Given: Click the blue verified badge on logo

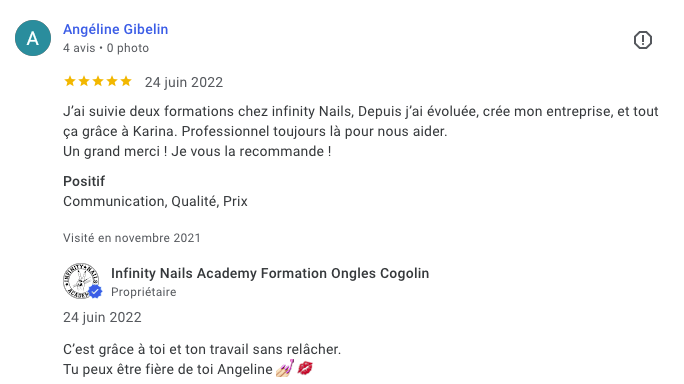Looking at the screenshot, I should click(x=95, y=291).
